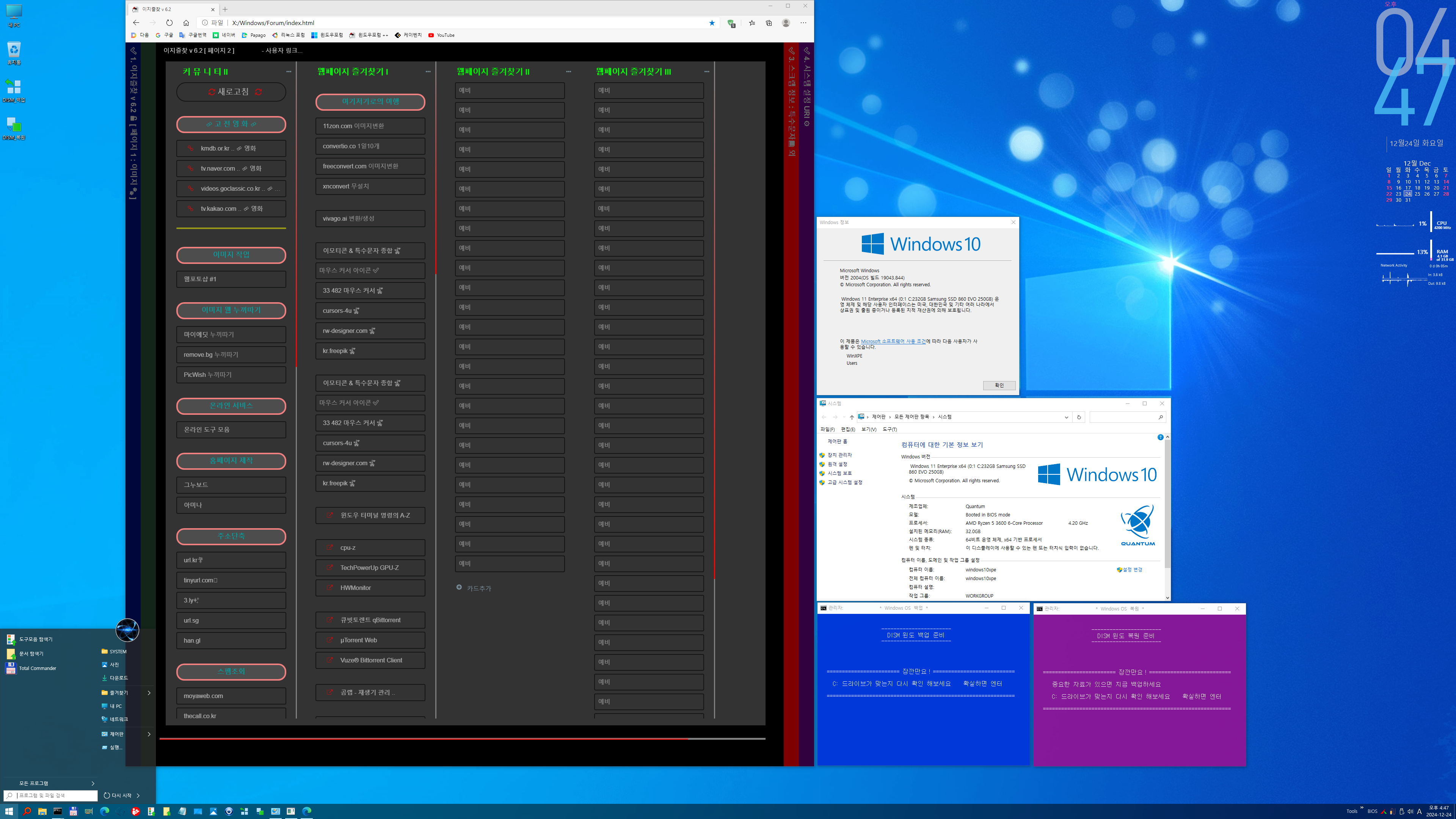1456x819 pixels.
Task: Open side panel 3 스크랩 정보 tab
Action: point(791,102)
